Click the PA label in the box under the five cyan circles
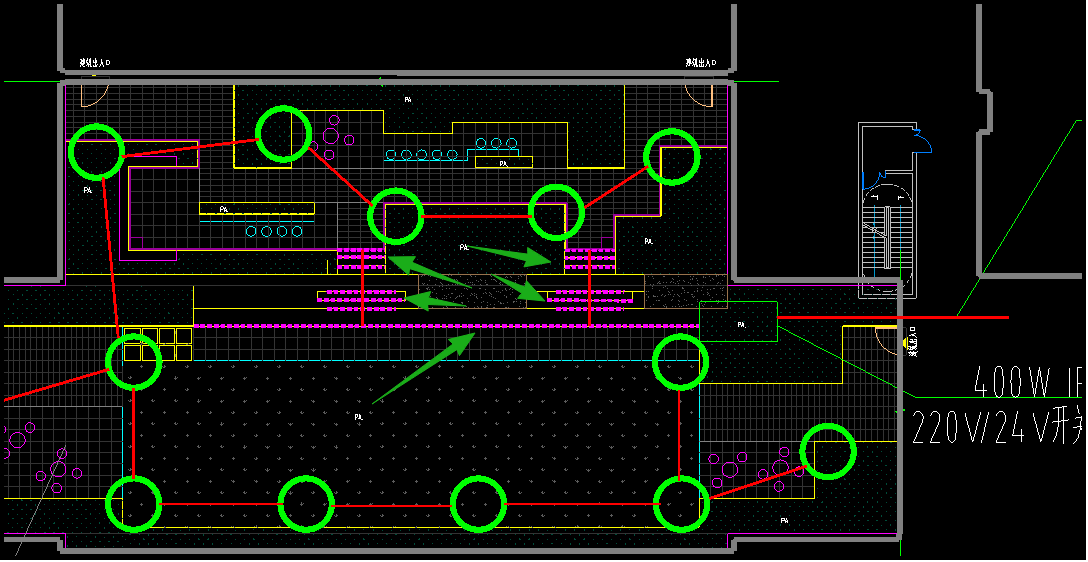Image resolution: width=1088 pixels, height=562 pixels. click(x=503, y=163)
